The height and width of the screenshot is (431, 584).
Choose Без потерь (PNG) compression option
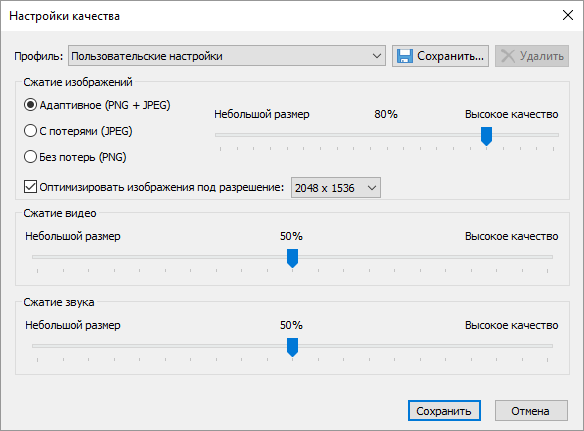tap(30, 157)
